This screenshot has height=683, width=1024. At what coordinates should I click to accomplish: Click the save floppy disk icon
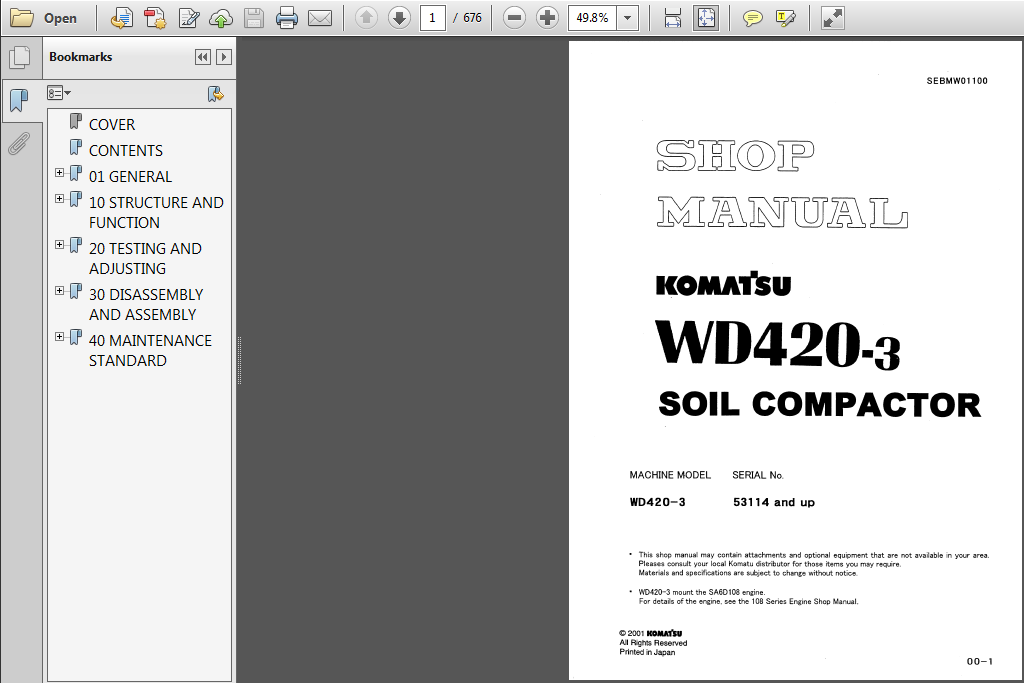pos(253,18)
